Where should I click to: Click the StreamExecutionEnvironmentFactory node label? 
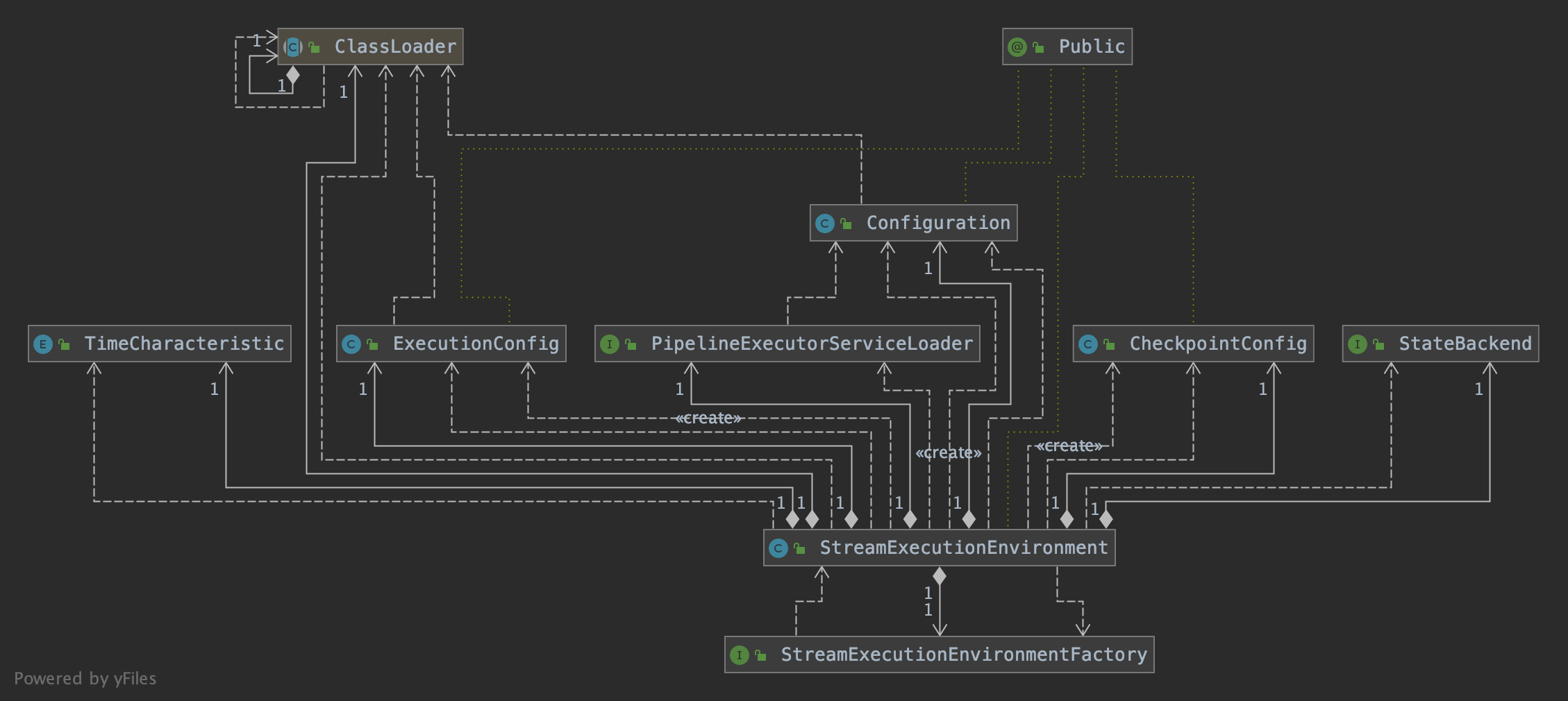point(964,654)
